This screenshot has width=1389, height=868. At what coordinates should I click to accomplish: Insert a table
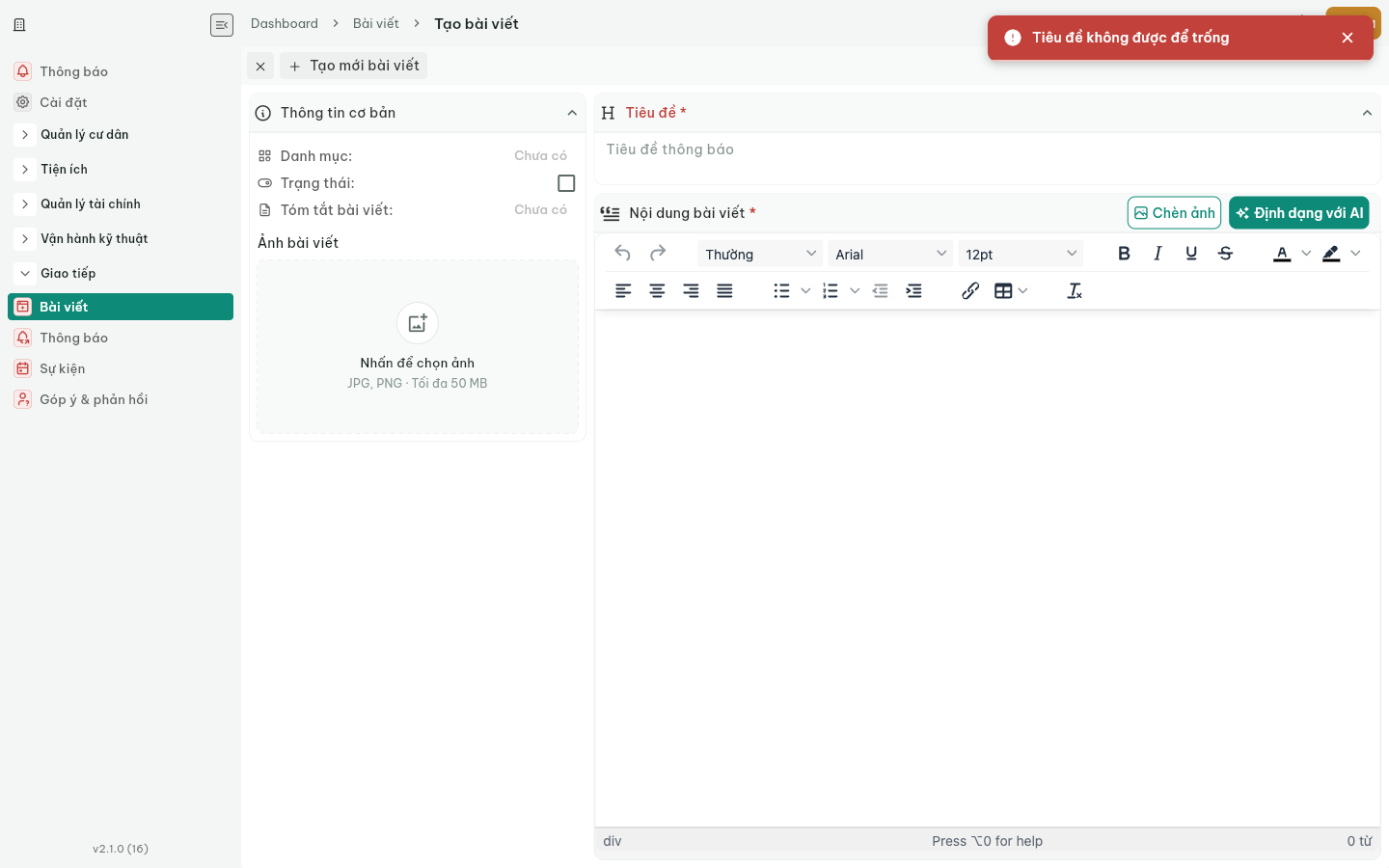pyautogui.click(x=1003, y=290)
